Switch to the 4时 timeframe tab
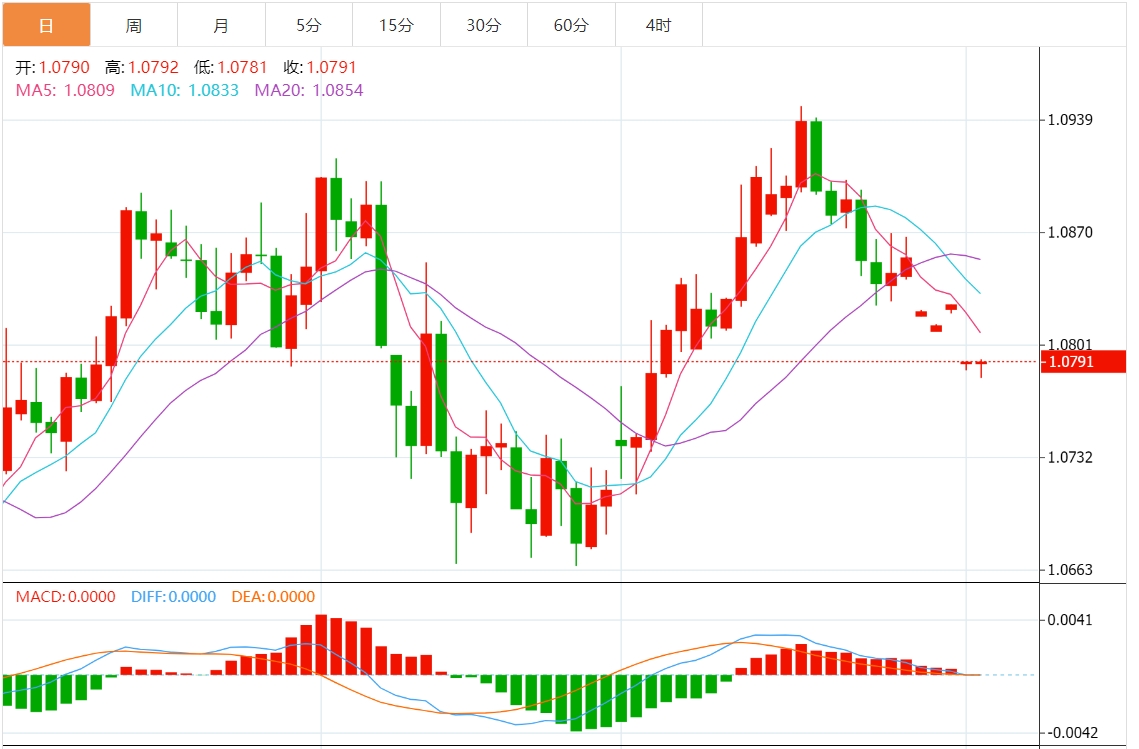The width and height of the screenshot is (1139, 749). pos(658,25)
